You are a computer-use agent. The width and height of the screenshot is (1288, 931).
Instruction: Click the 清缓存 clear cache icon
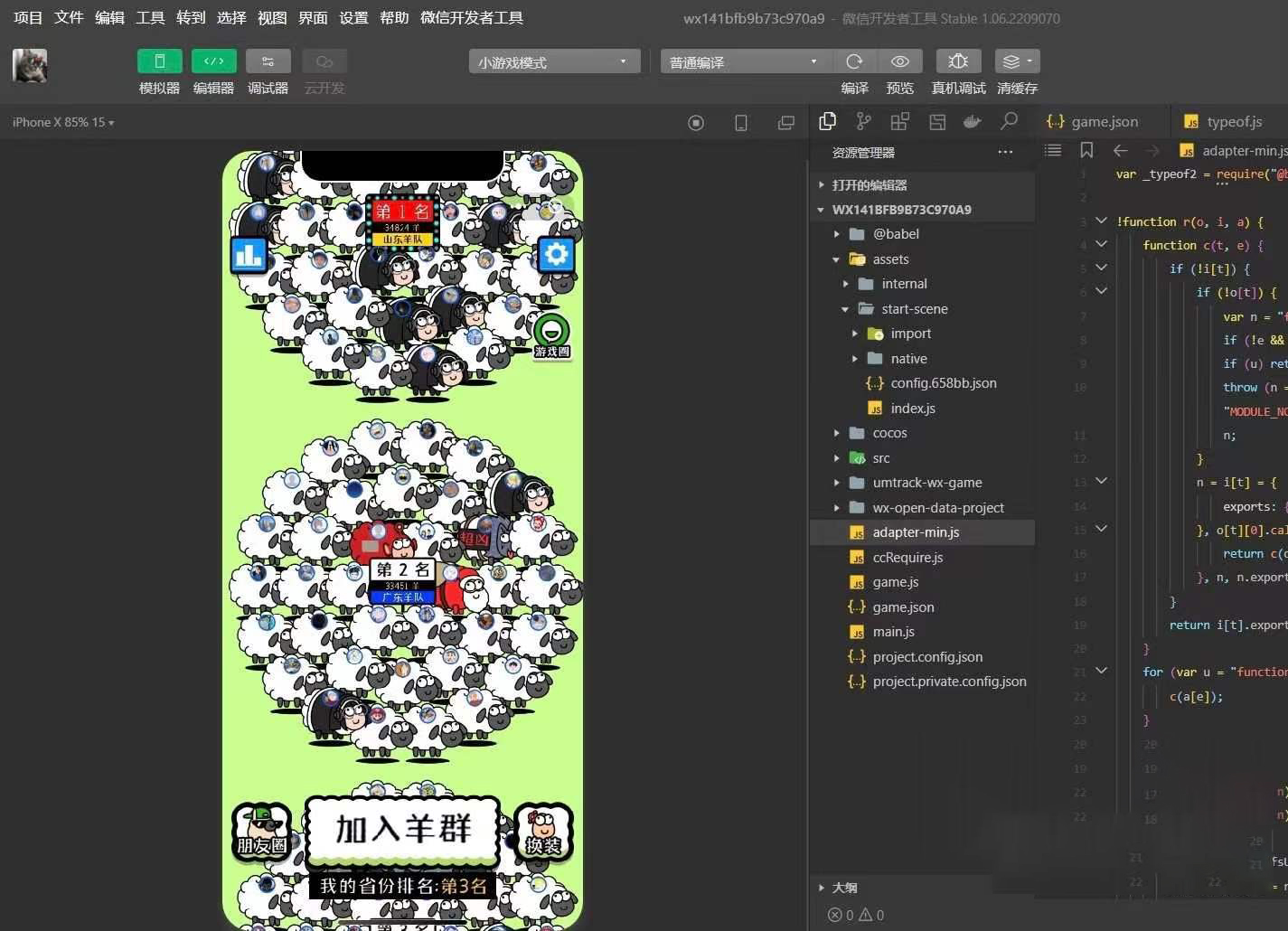click(1016, 61)
